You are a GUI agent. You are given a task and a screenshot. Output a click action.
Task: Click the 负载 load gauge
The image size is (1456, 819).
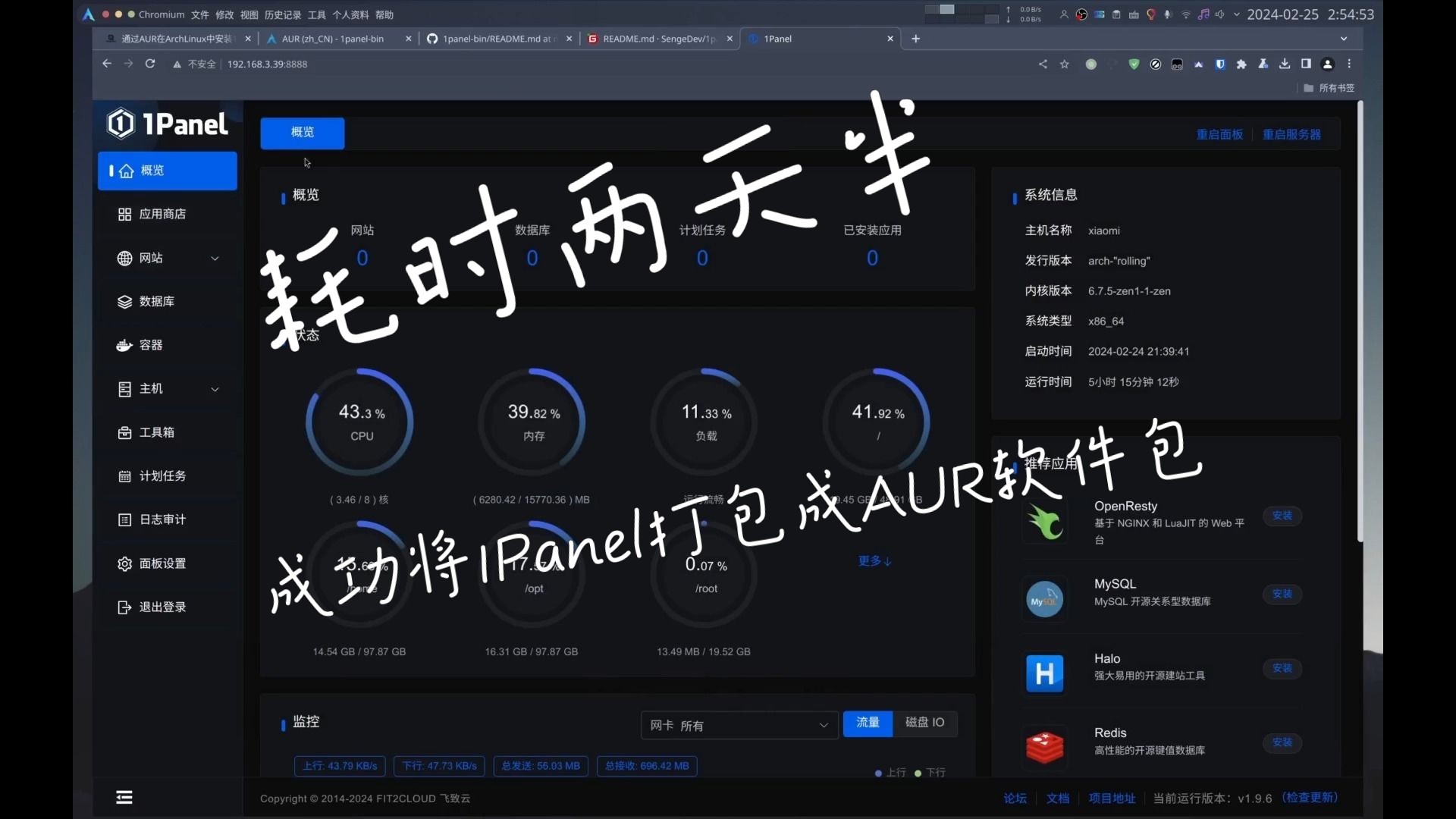705,422
